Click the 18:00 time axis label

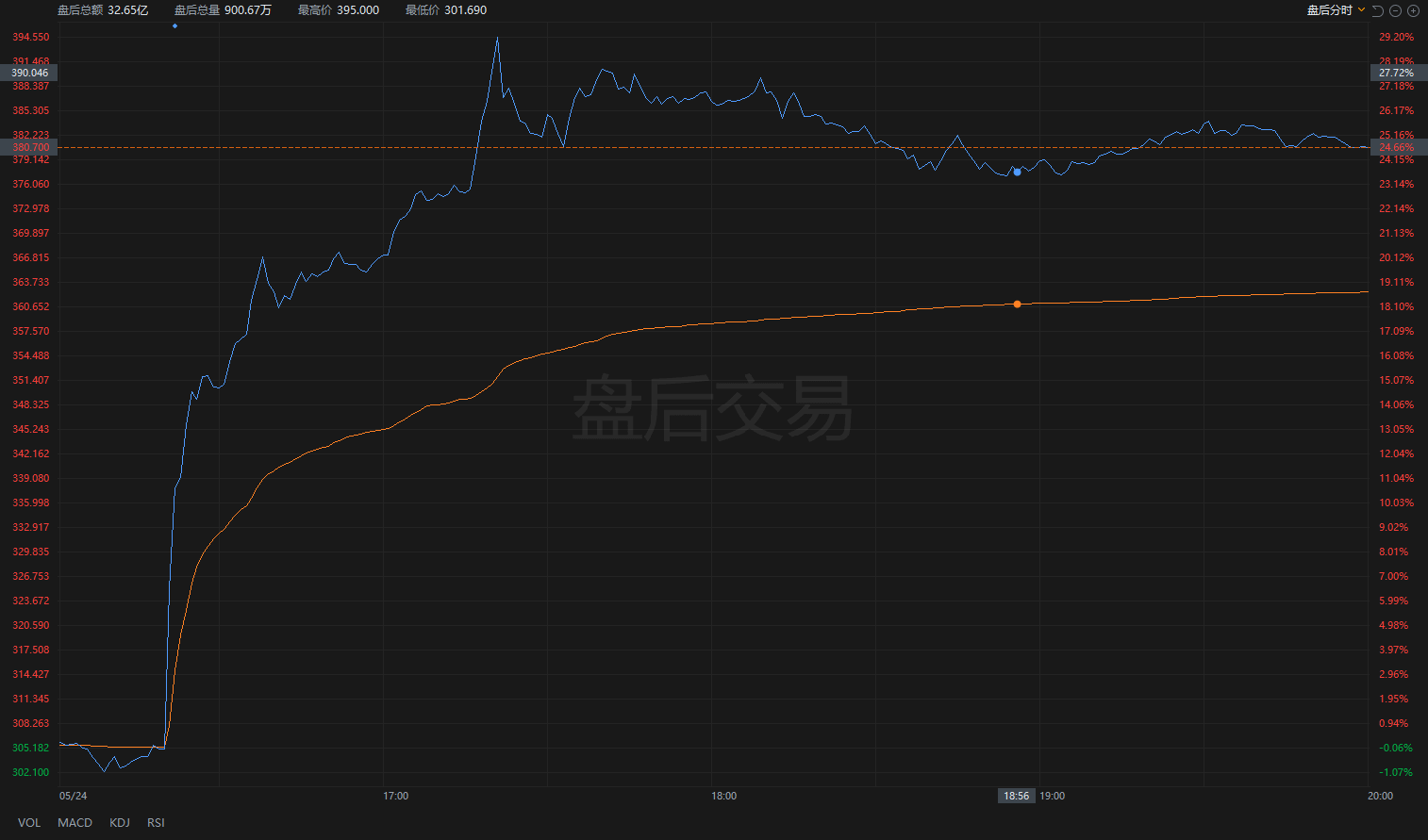(724, 797)
